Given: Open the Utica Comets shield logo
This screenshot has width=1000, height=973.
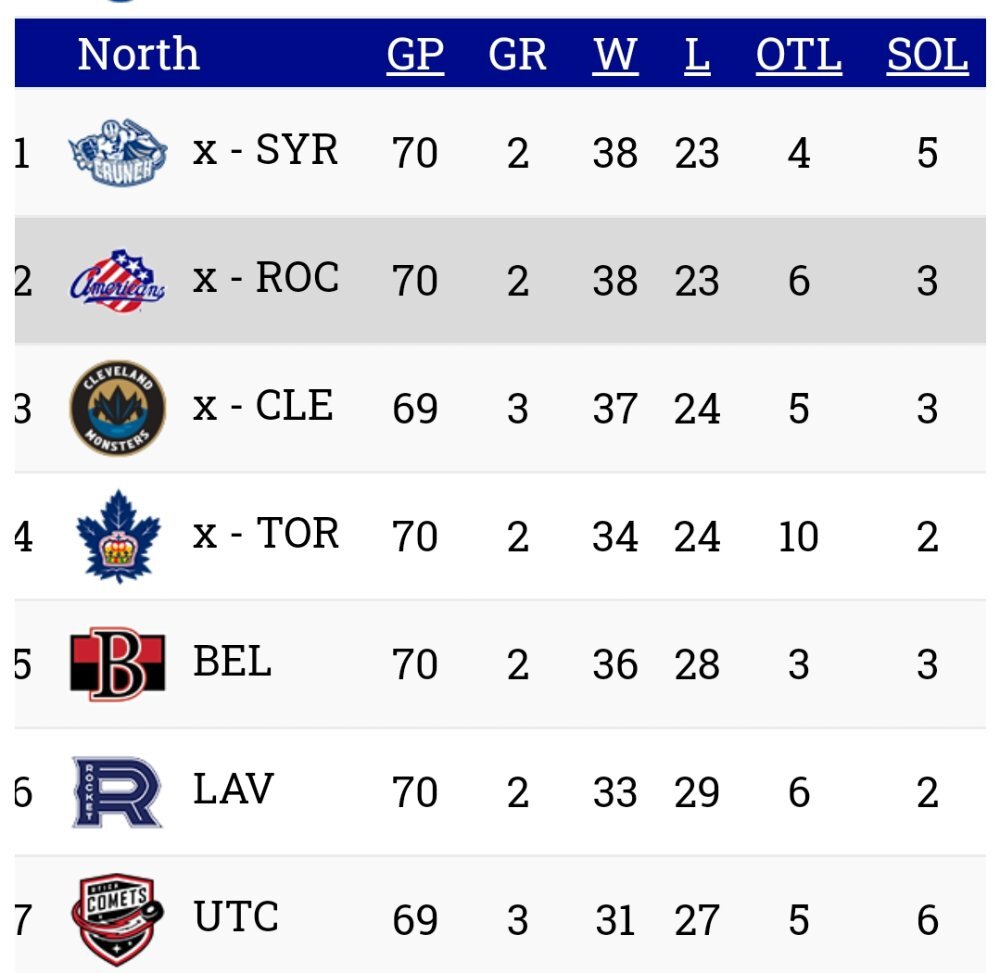Looking at the screenshot, I should pos(117,919).
